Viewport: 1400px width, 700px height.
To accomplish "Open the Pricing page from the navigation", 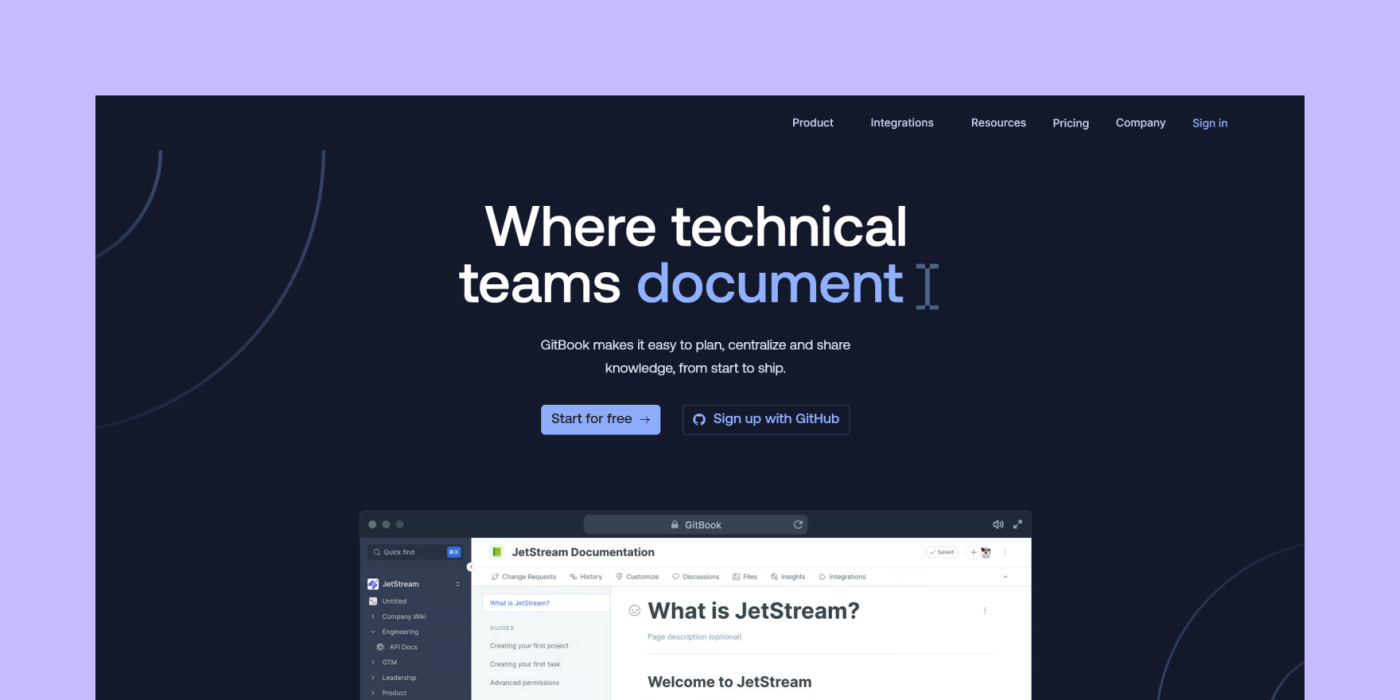I will (x=1070, y=122).
